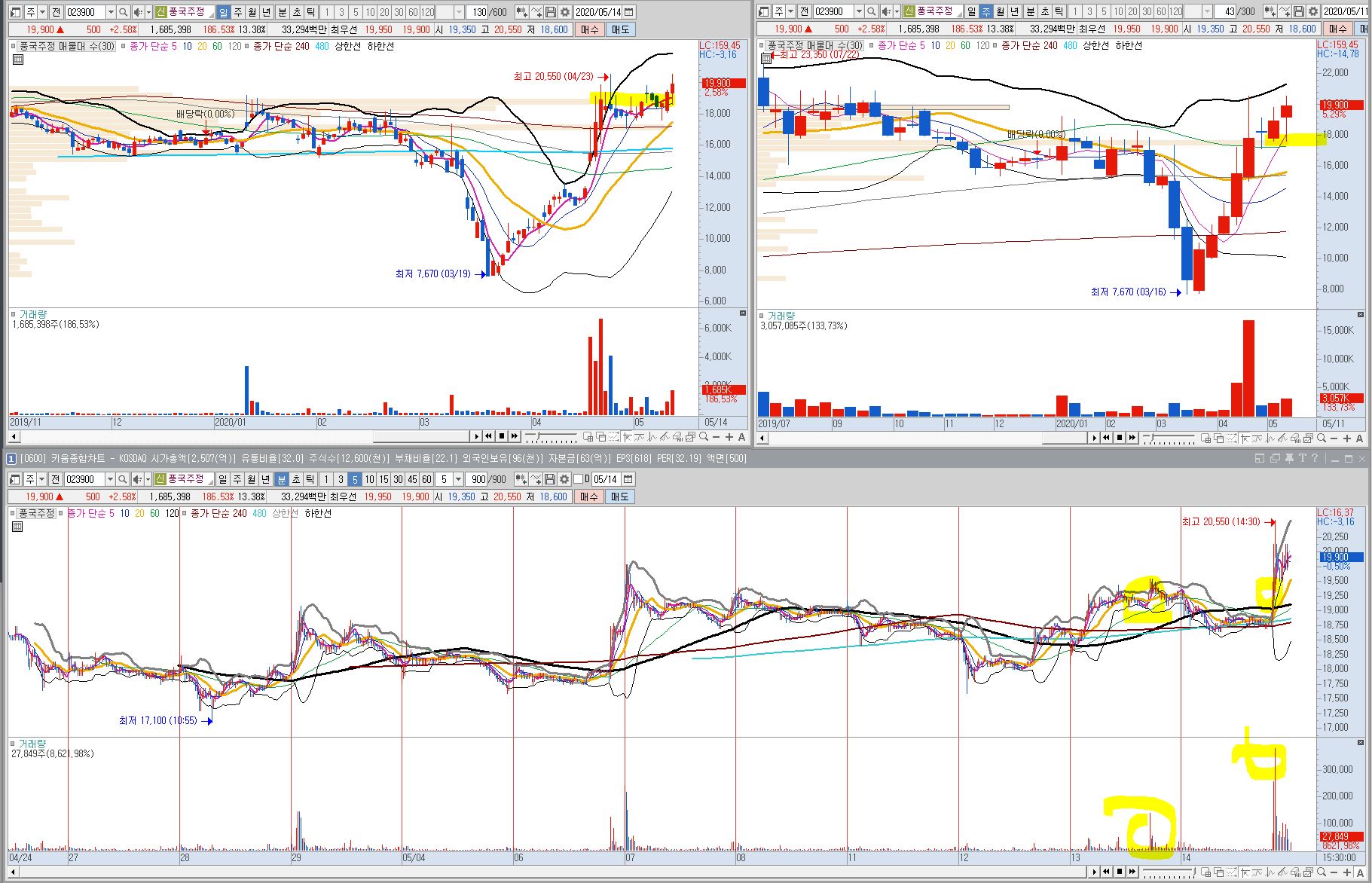
Task: Expand sound options arrow in top-left chart
Action: pos(148,12)
